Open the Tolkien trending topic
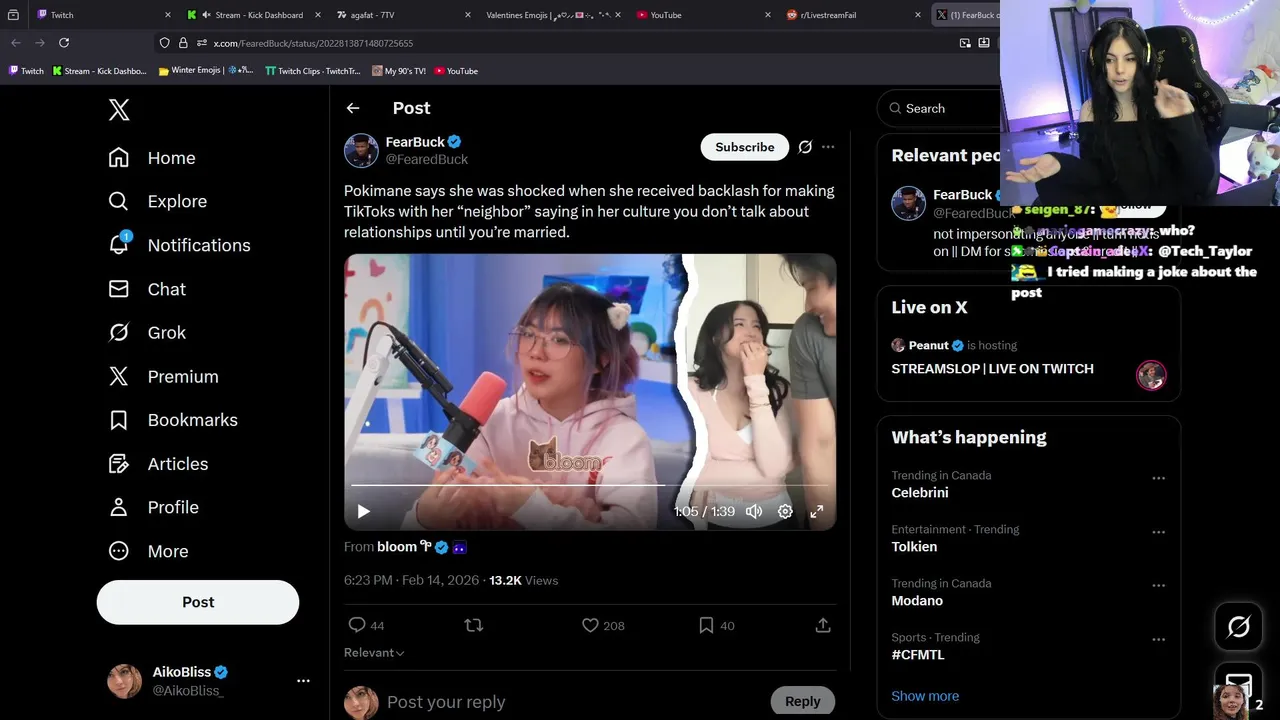This screenshot has height=720, width=1280. coord(914,547)
